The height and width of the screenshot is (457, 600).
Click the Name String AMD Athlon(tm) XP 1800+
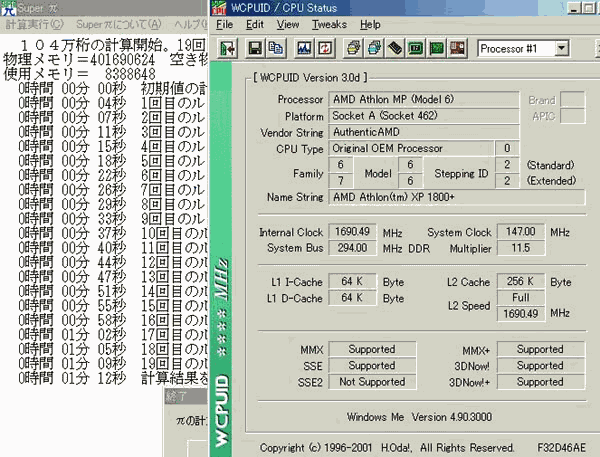pyautogui.click(x=457, y=197)
